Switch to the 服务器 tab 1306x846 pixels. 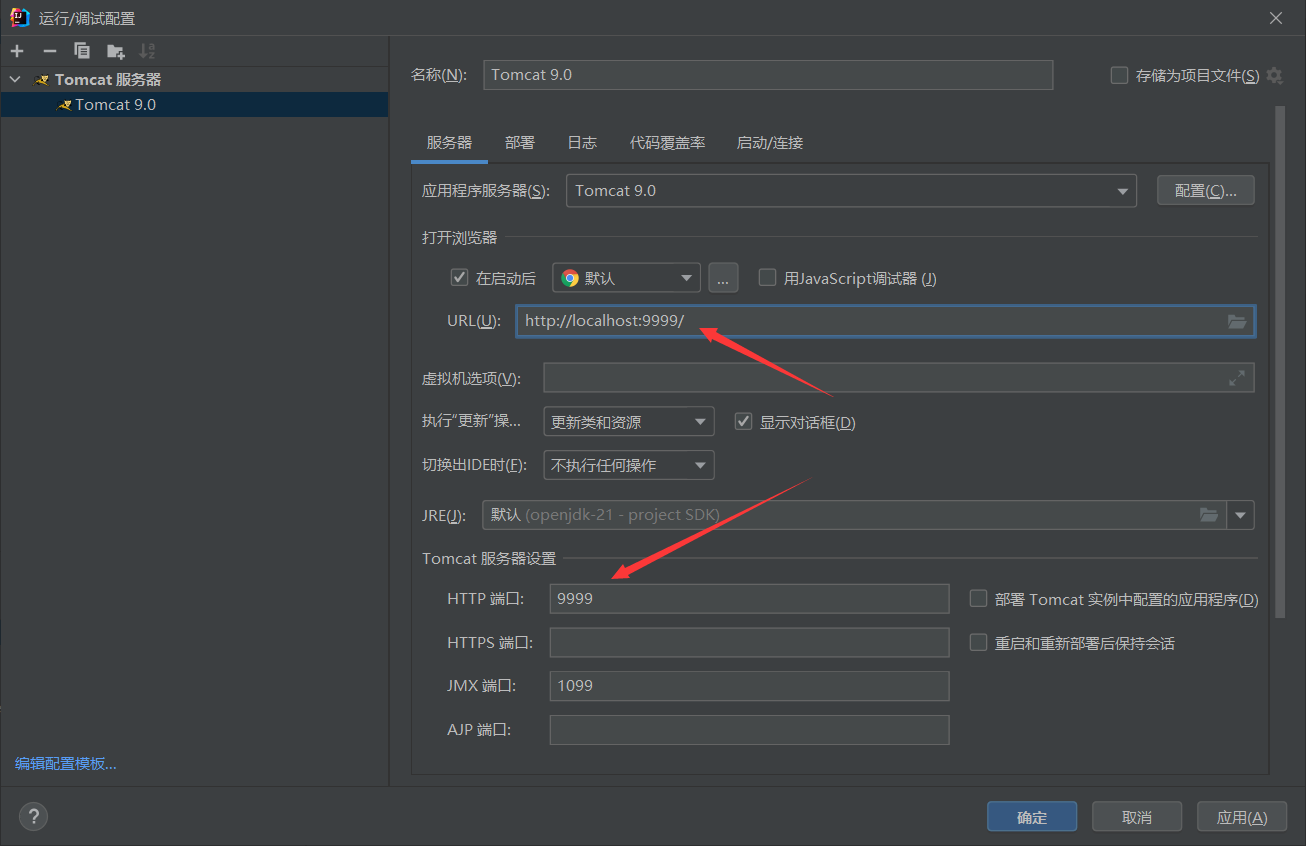pos(449,143)
